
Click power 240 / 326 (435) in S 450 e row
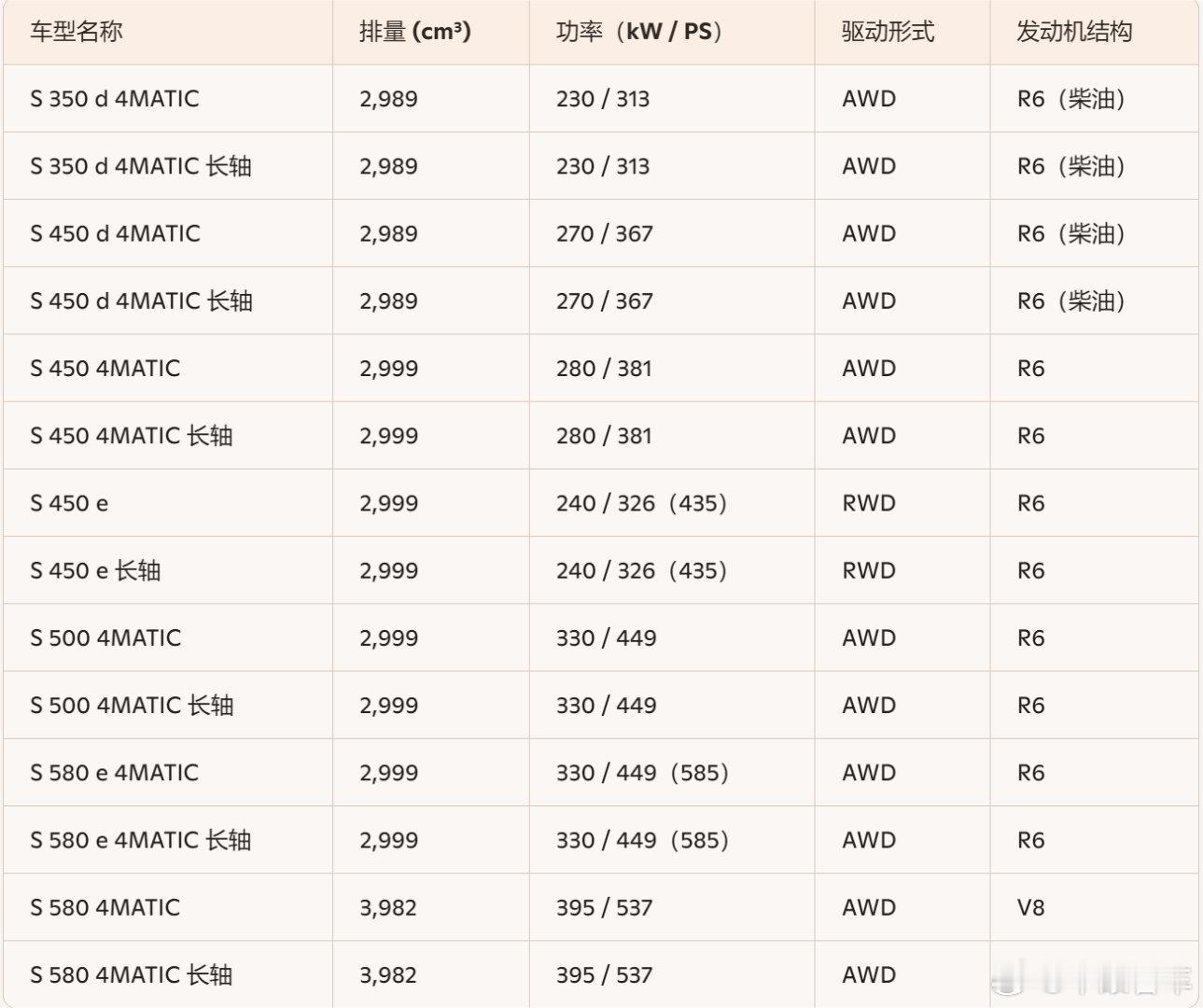[x=642, y=503]
